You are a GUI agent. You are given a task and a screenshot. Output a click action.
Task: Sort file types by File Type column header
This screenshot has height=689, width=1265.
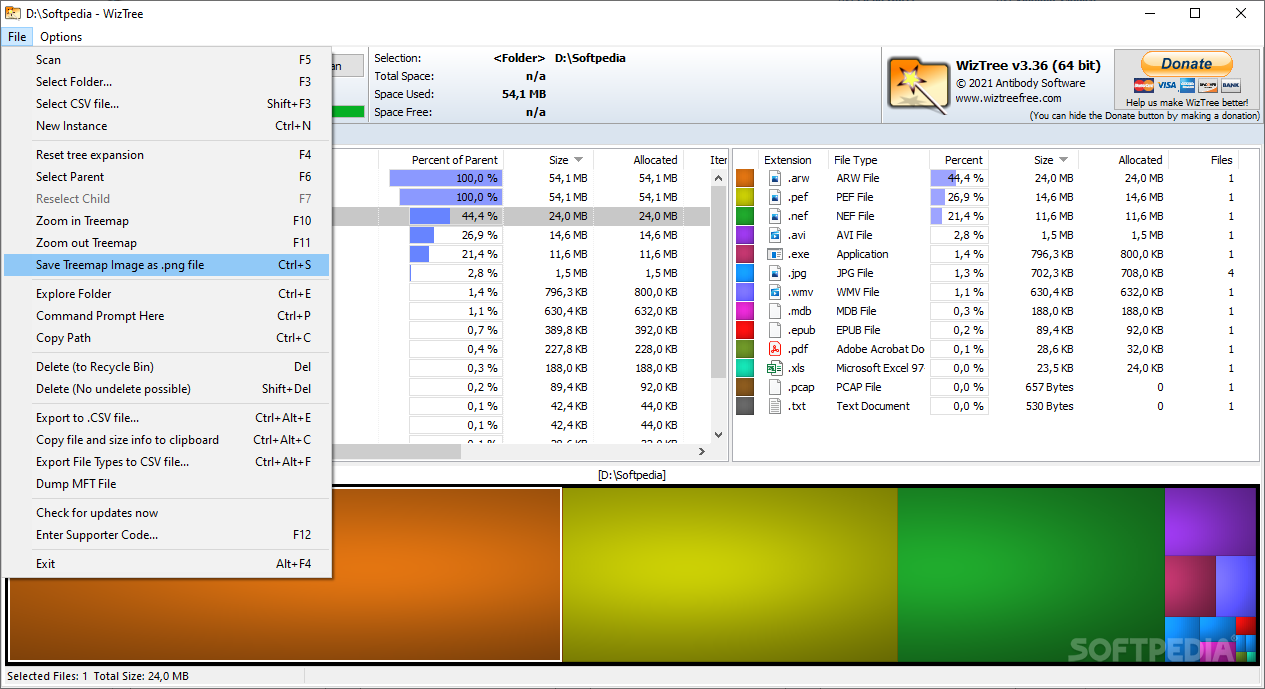pos(878,160)
